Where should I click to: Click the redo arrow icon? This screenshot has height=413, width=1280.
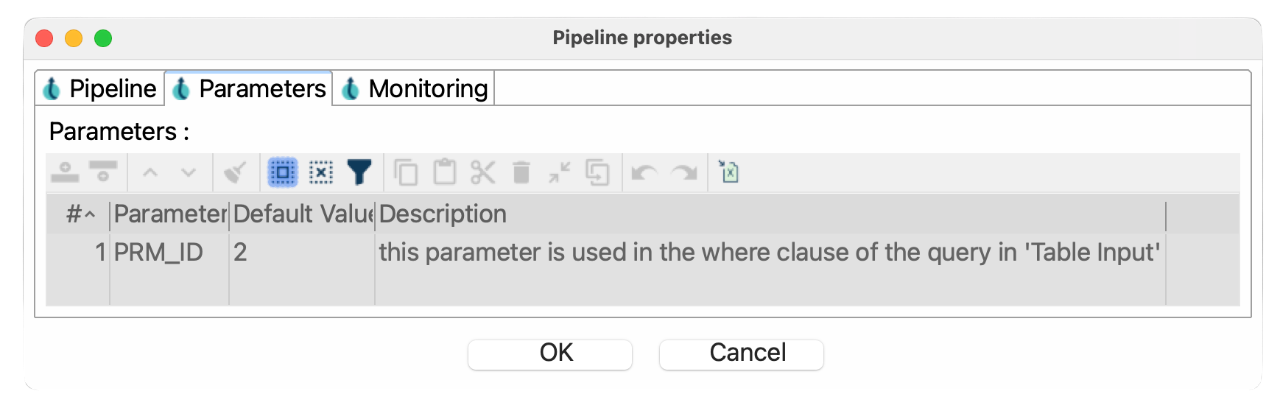click(684, 173)
